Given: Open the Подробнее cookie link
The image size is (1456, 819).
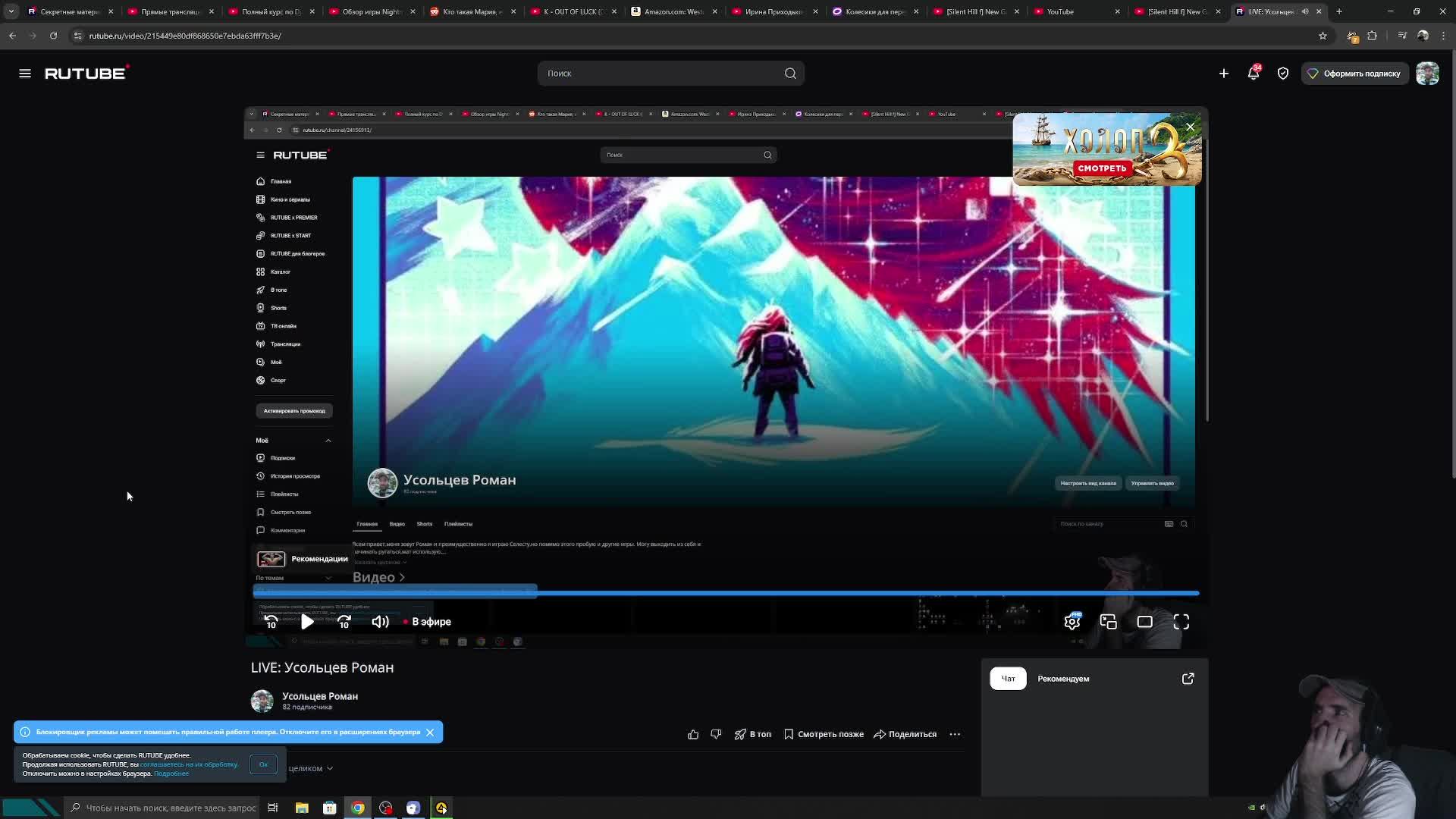Looking at the screenshot, I should [x=171, y=773].
